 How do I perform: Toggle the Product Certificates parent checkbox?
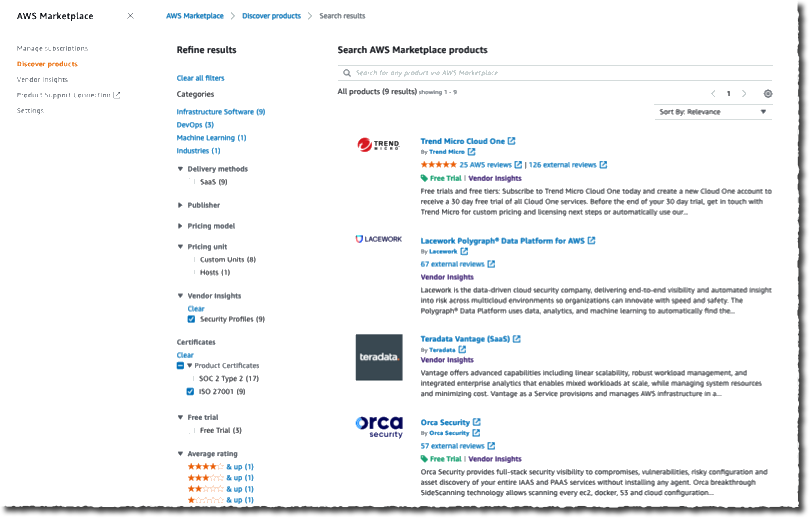(x=180, y=366)
